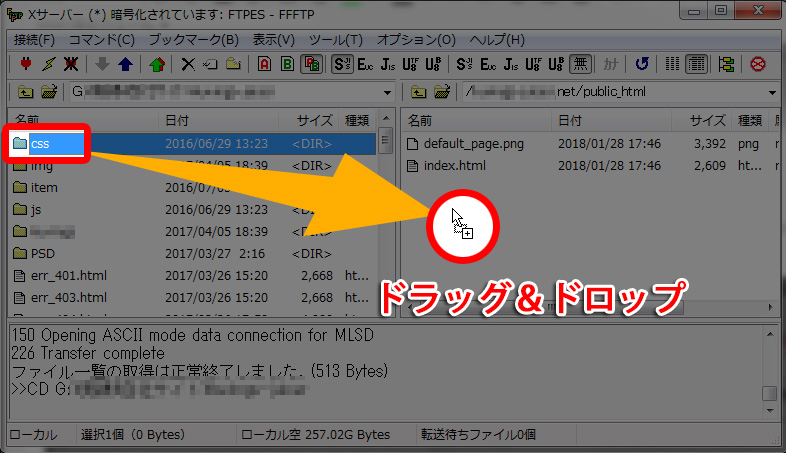Open the ブックマーク(B) menu
Viewport: 786px width, 453px height.
(x=193, y=40)
